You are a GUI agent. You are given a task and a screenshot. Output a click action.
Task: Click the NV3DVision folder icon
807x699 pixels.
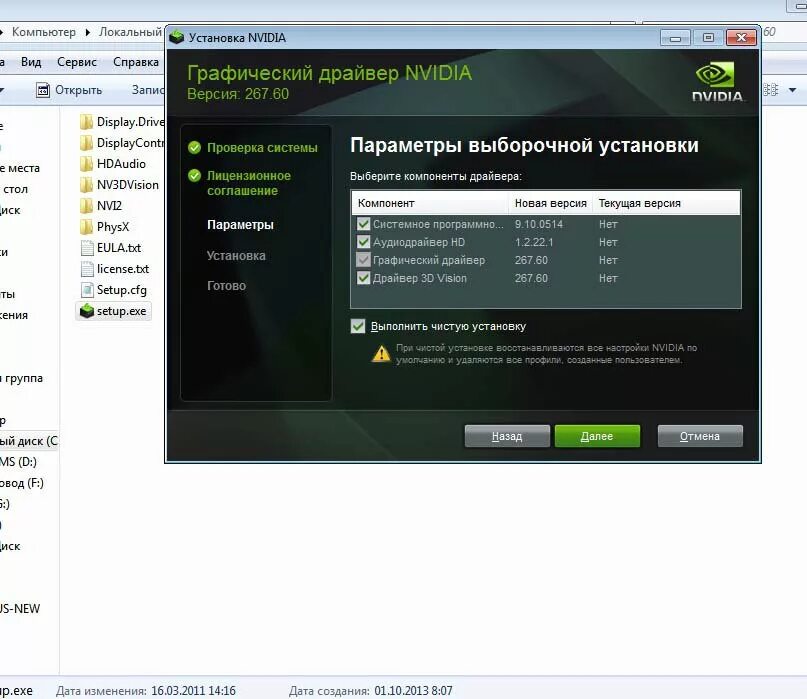(86, 185)
